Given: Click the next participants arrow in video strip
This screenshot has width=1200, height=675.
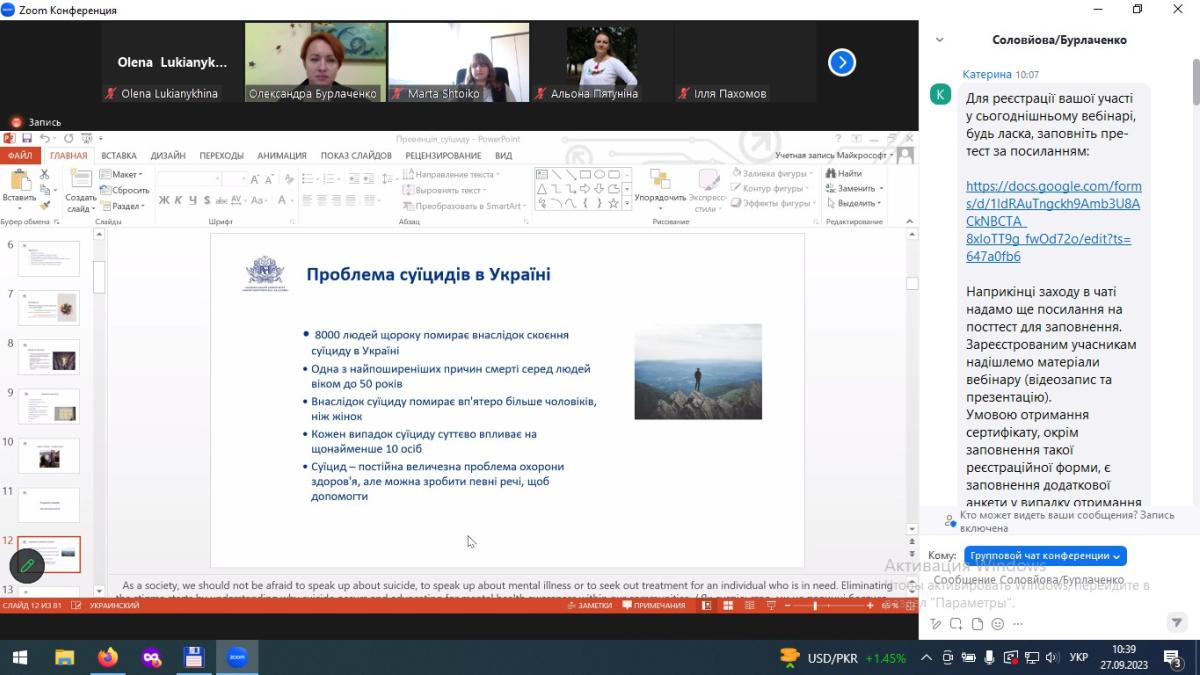Looking at the screenshot, I should coord(842,63).
